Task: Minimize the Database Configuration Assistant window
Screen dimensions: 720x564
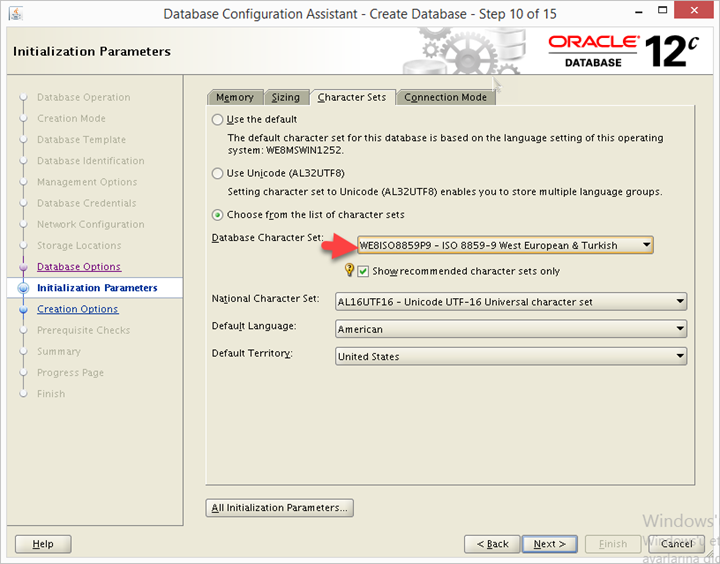Action: (638, 11)
